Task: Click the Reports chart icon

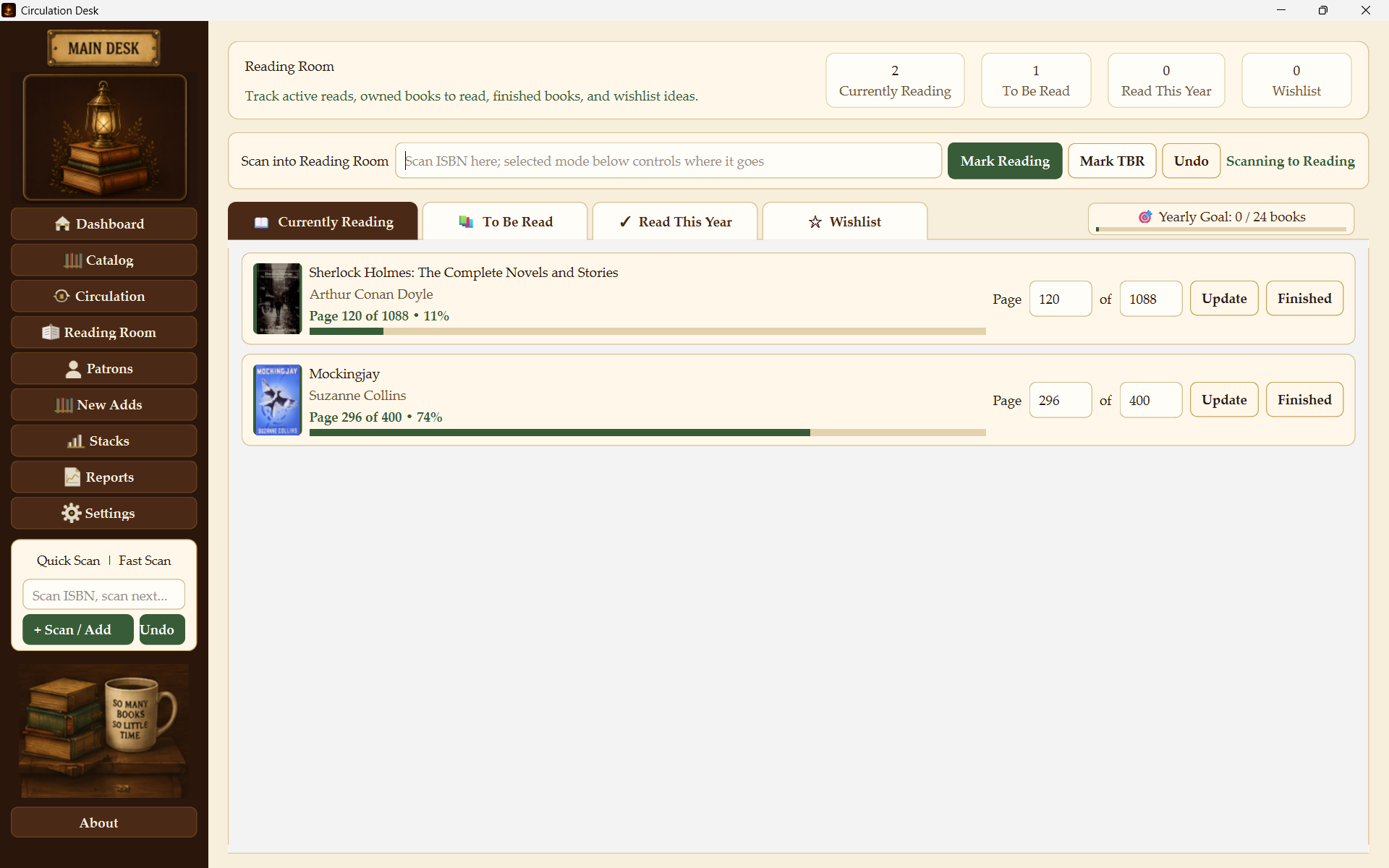Action: point(72,477)
